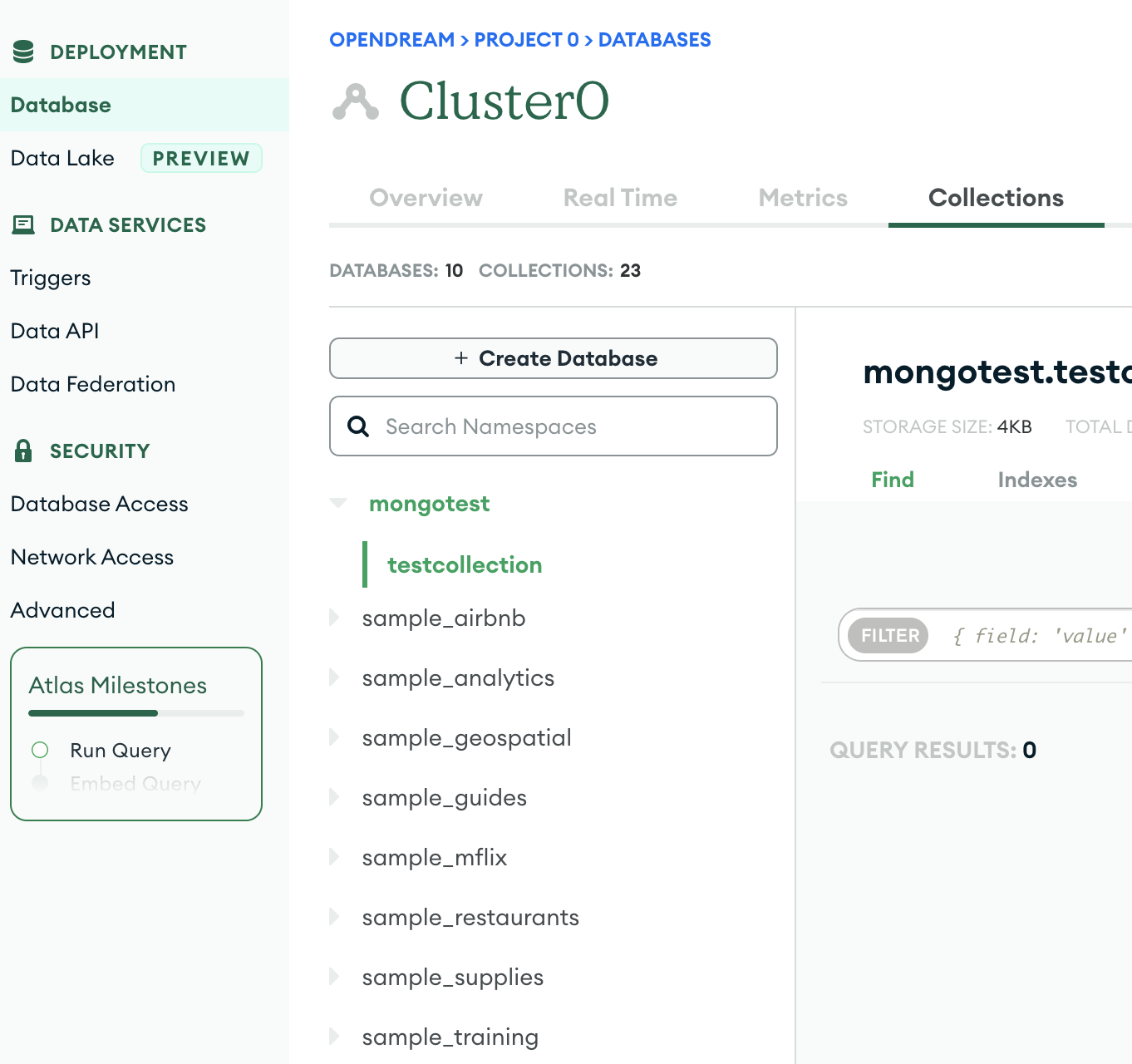This screenshot has height=1064, width=1132.
Task: Click the COLLECTIONS: 23 count text
Action: pyautogui.click(x=559, y=270)
